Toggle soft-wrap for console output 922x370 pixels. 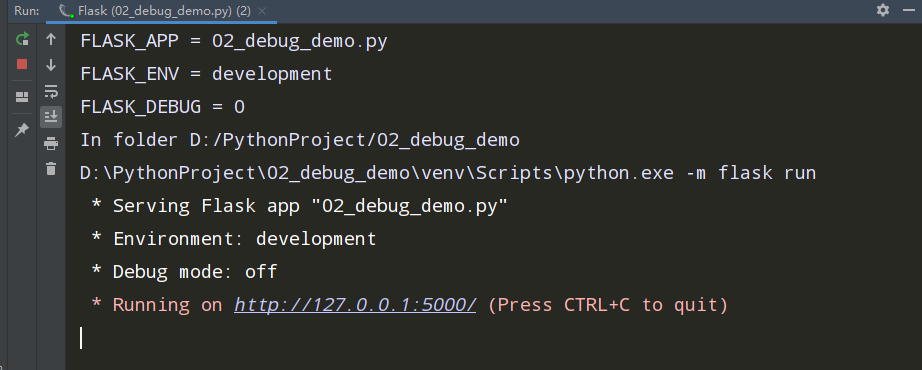[x=51, y=91]
